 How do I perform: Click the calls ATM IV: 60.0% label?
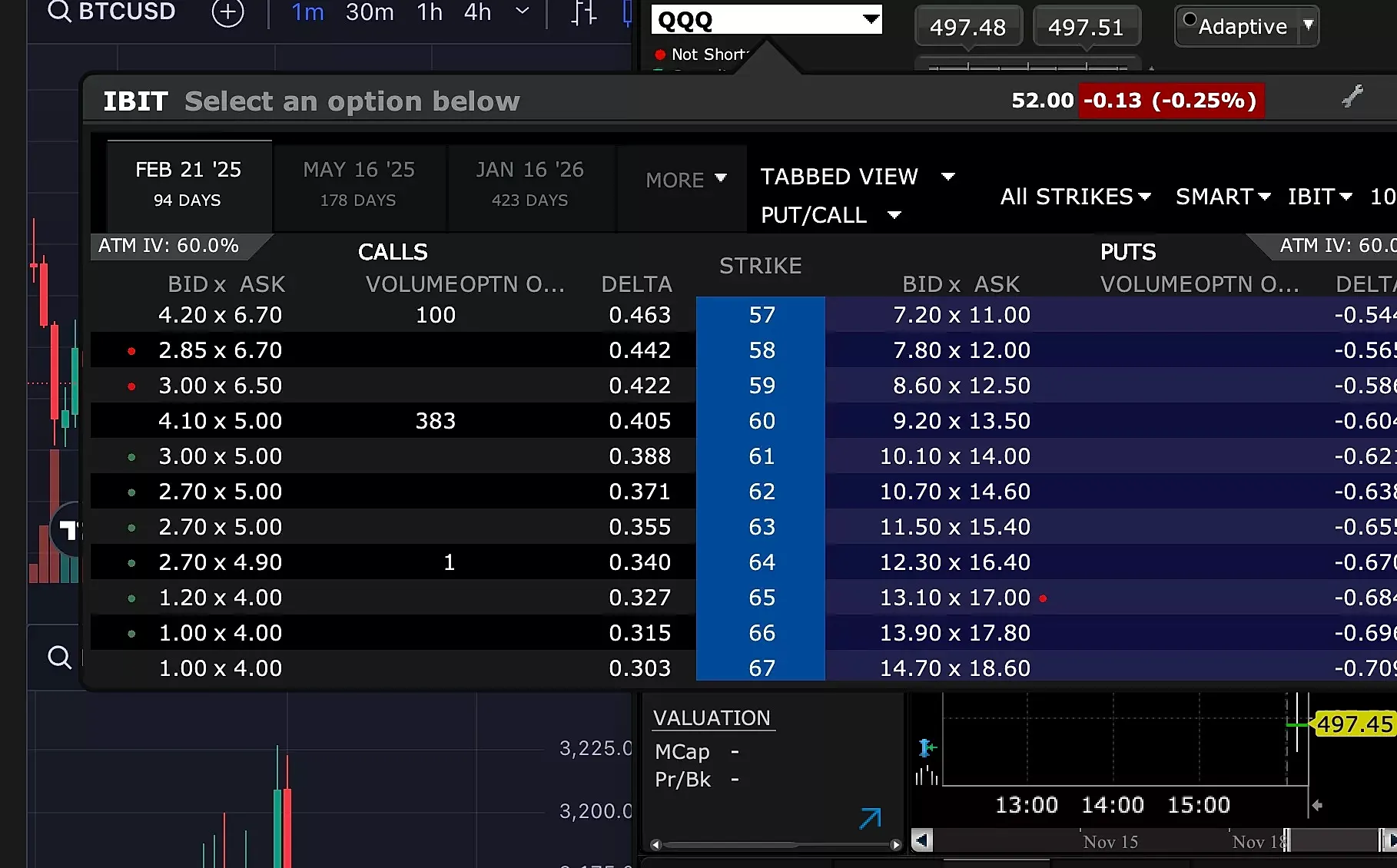click(169, 246)
